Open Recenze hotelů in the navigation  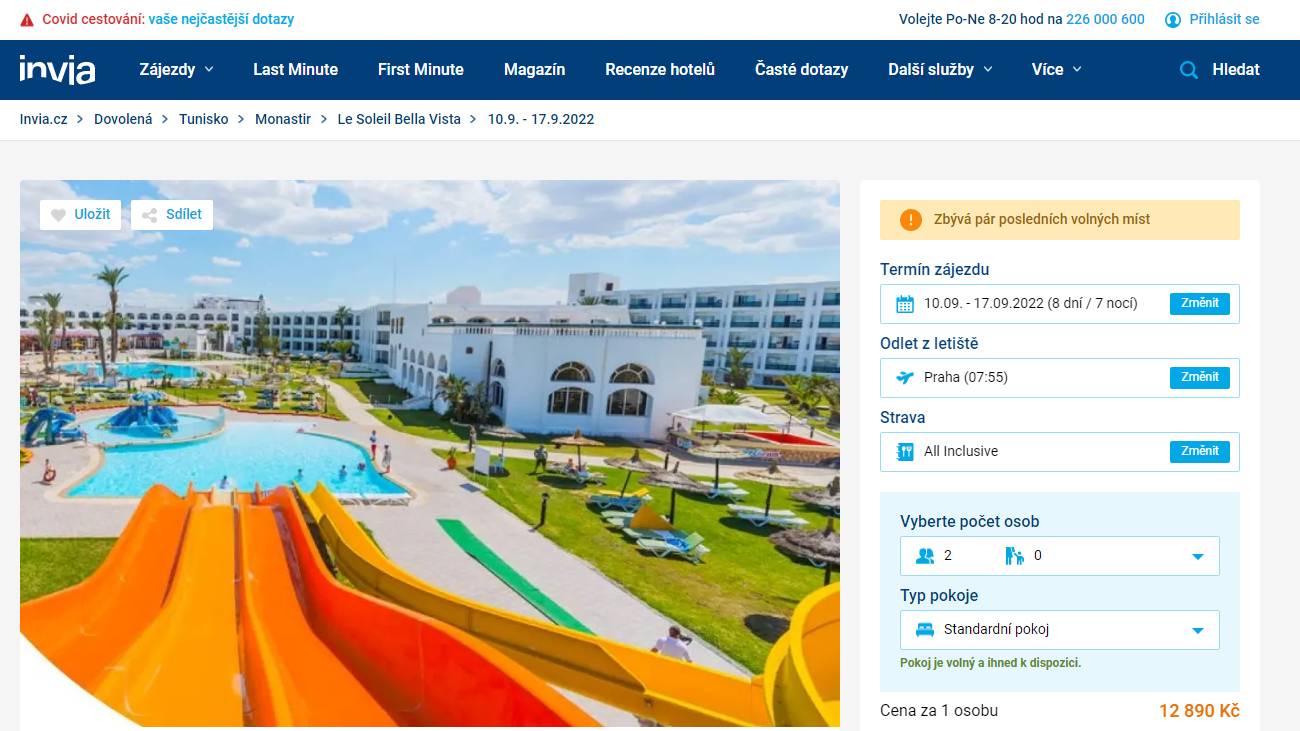coord(660,69)
